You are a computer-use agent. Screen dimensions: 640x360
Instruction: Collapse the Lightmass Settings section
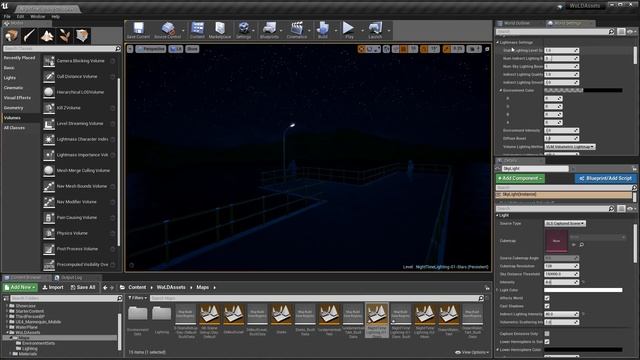498,42
